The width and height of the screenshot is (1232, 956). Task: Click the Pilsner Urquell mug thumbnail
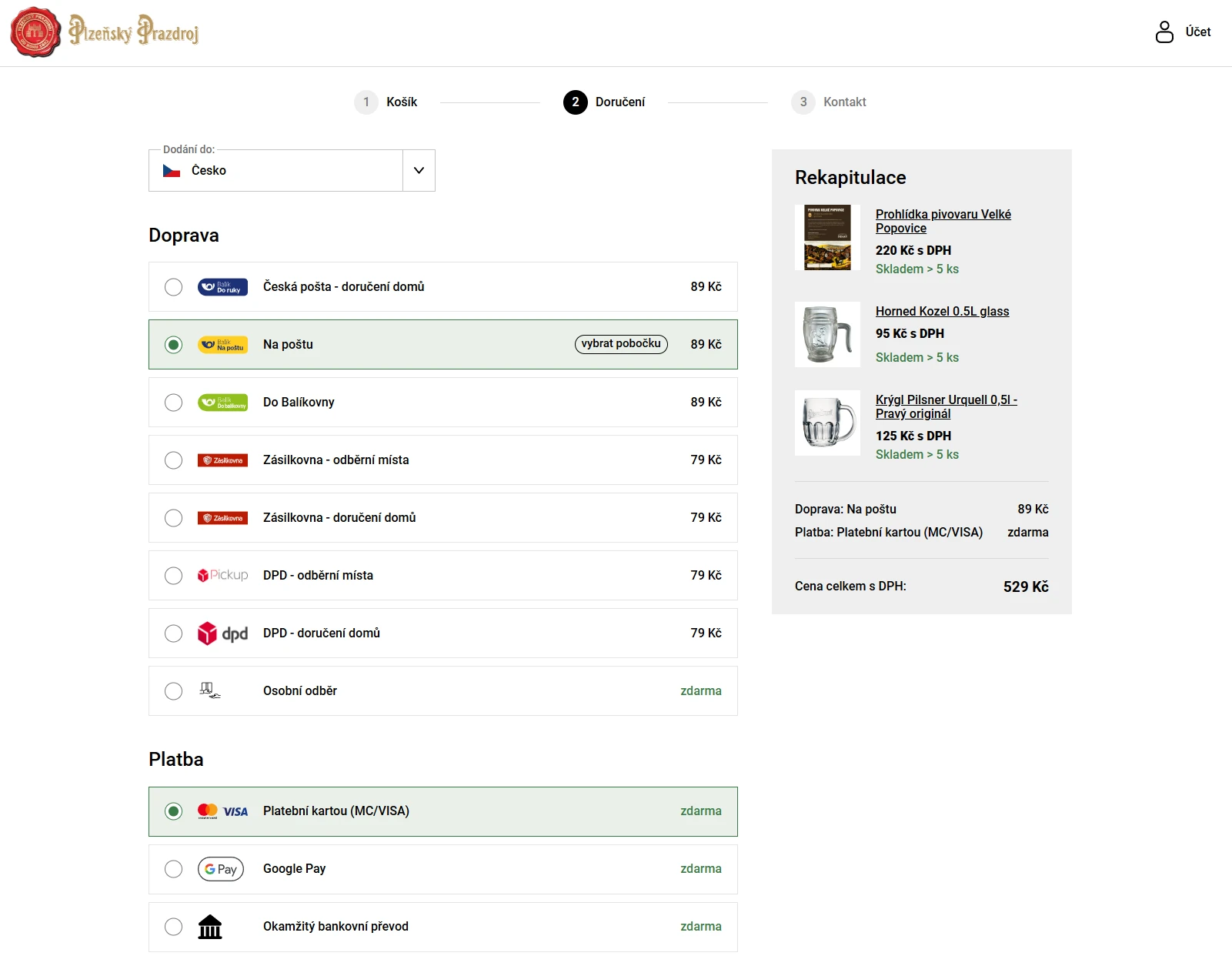[827, 423]
